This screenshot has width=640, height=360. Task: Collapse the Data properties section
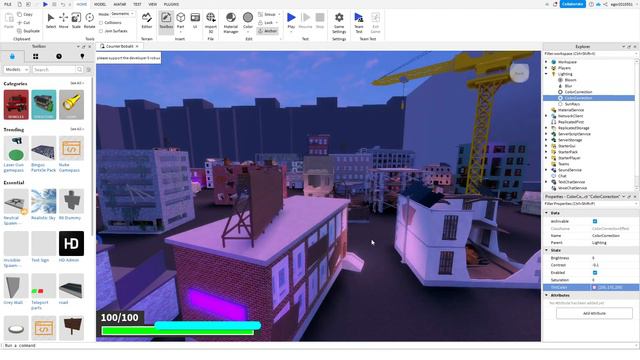pos(547,213)
